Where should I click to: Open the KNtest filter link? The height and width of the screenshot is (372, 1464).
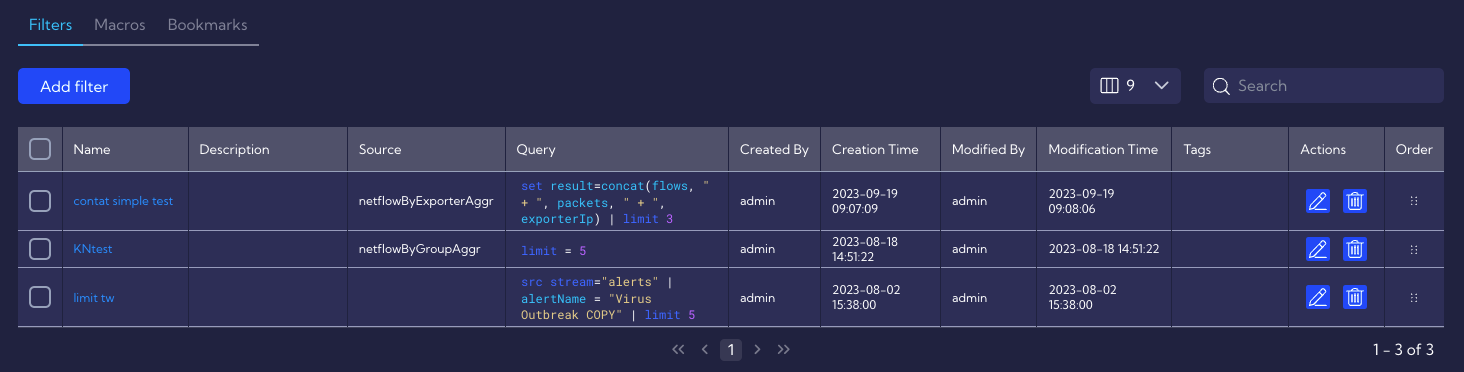(x=93, y=249)
